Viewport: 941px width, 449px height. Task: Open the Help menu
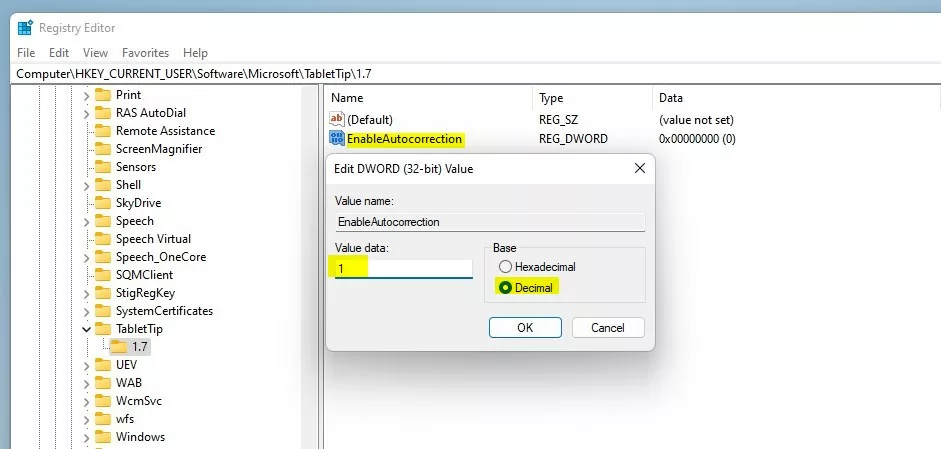click(x=195, y=53)
